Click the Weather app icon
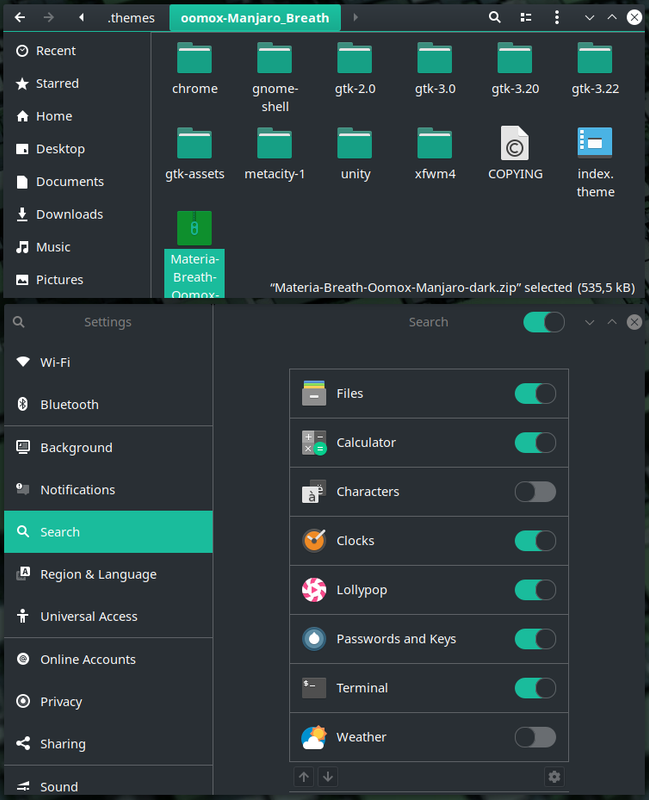Viewport: 649px width, 800px height. pyautogui.click(x=314, y=737)
